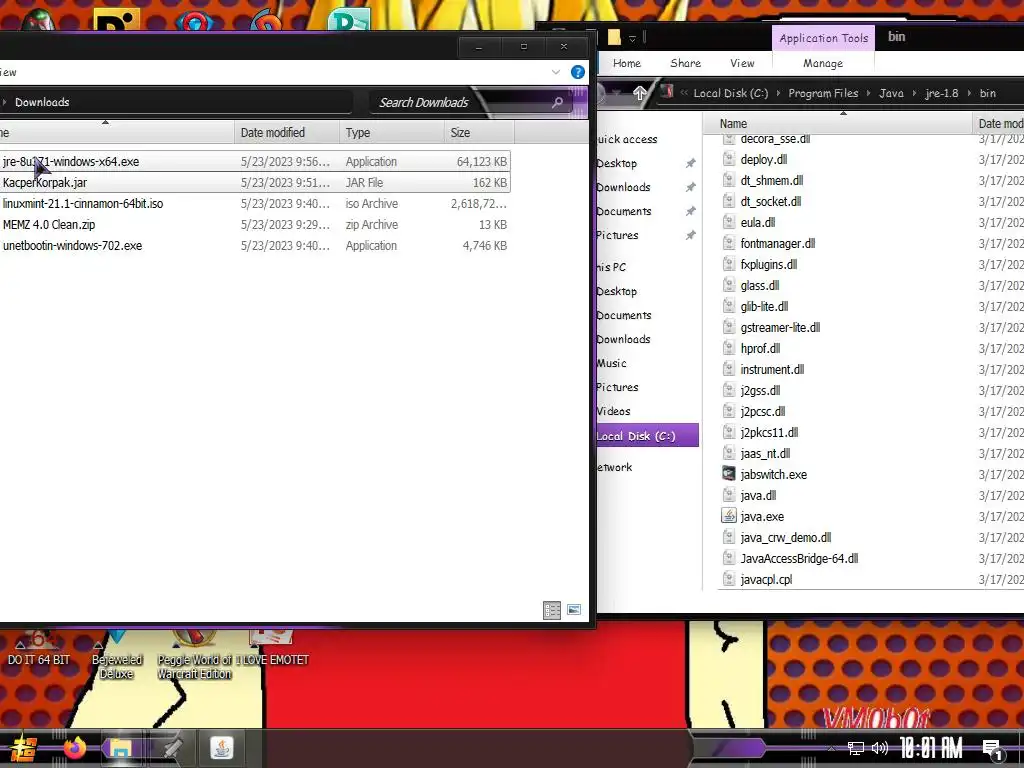
Task: Select fontmanager.dll in bin folder
Action: click(x=778, y=244)
